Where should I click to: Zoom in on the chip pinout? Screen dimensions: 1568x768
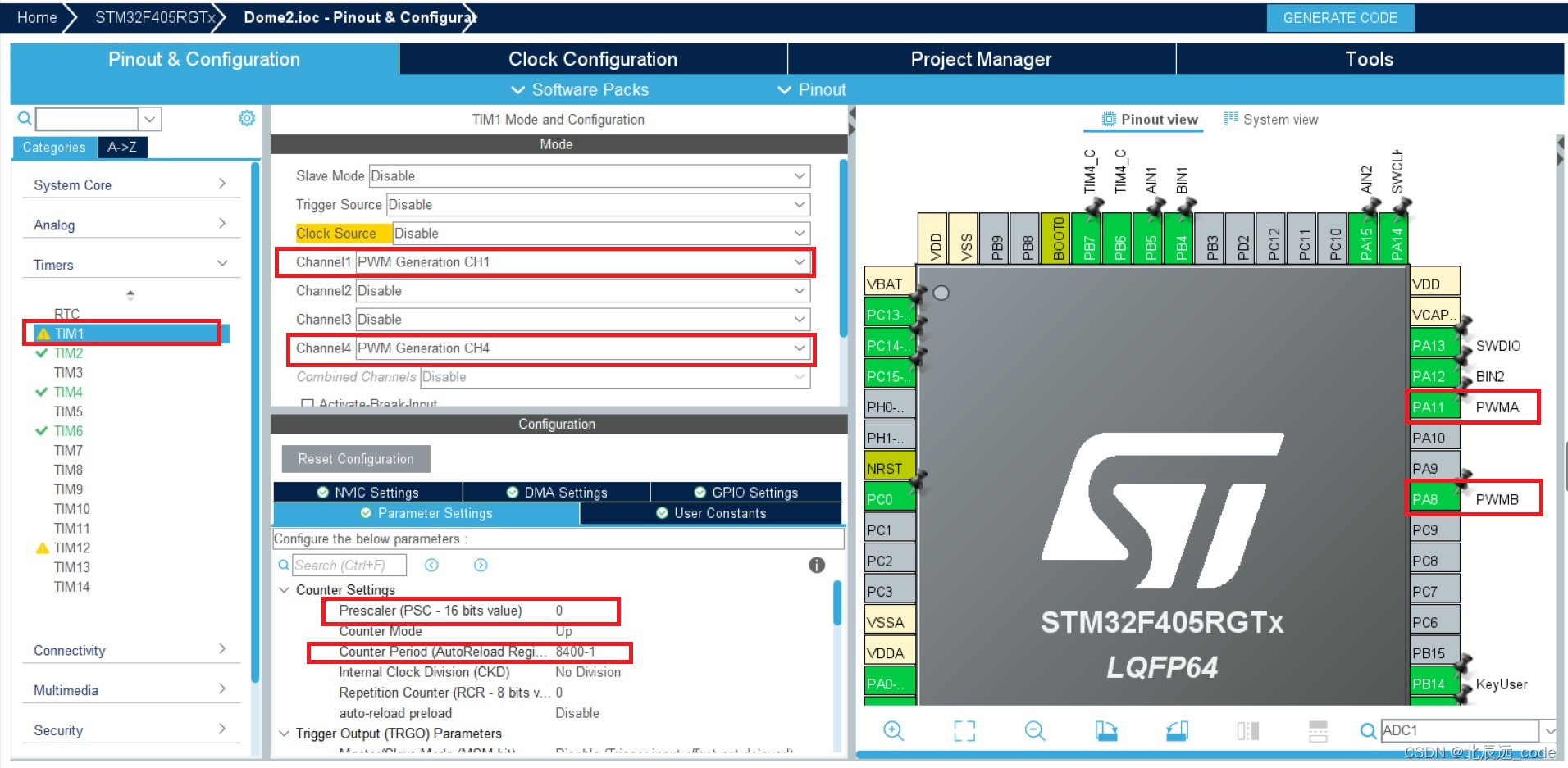click(x=893, y=730)
